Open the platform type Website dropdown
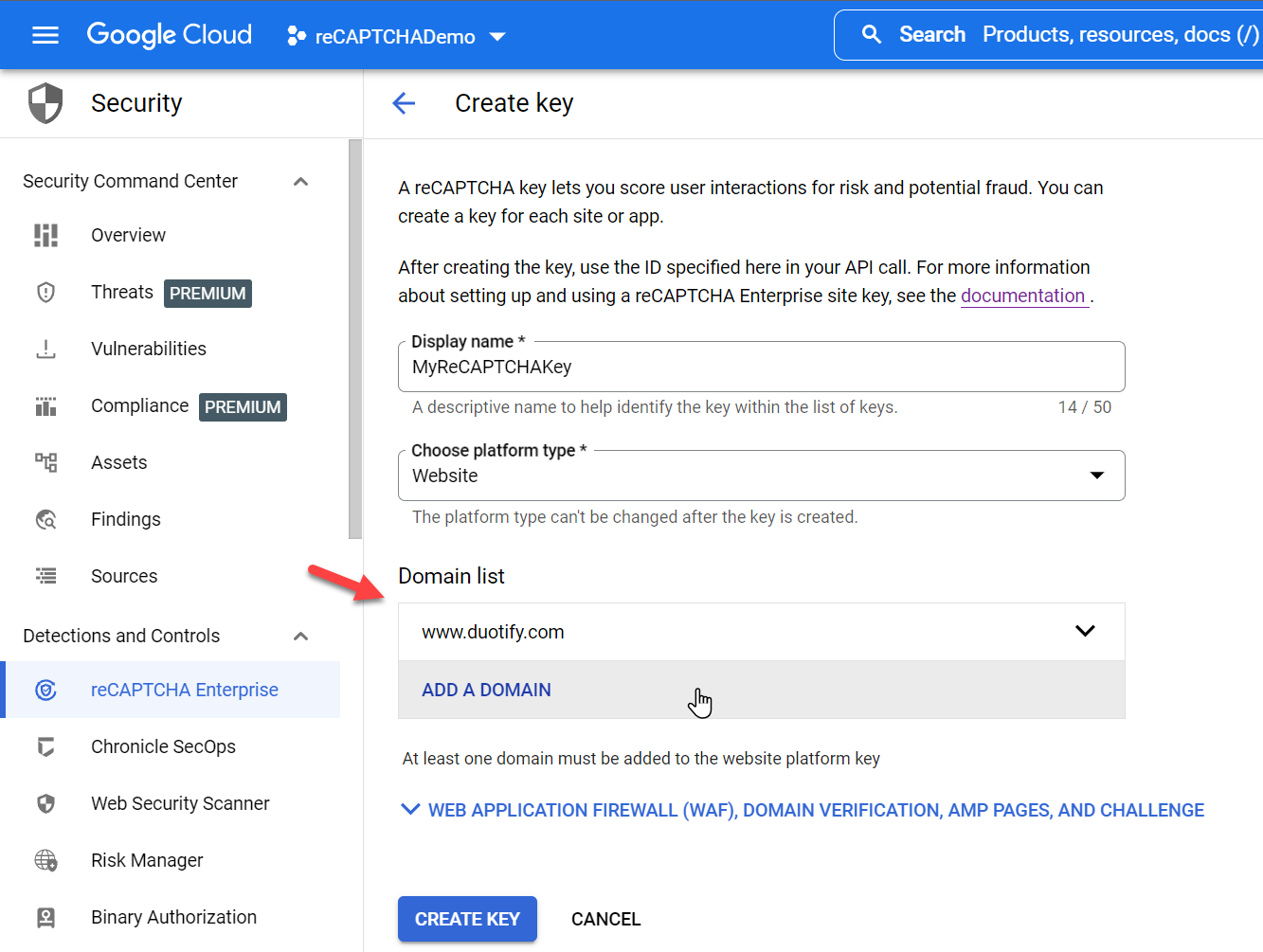Screen dimensions: 1263x952 click(x=761, y=476)
